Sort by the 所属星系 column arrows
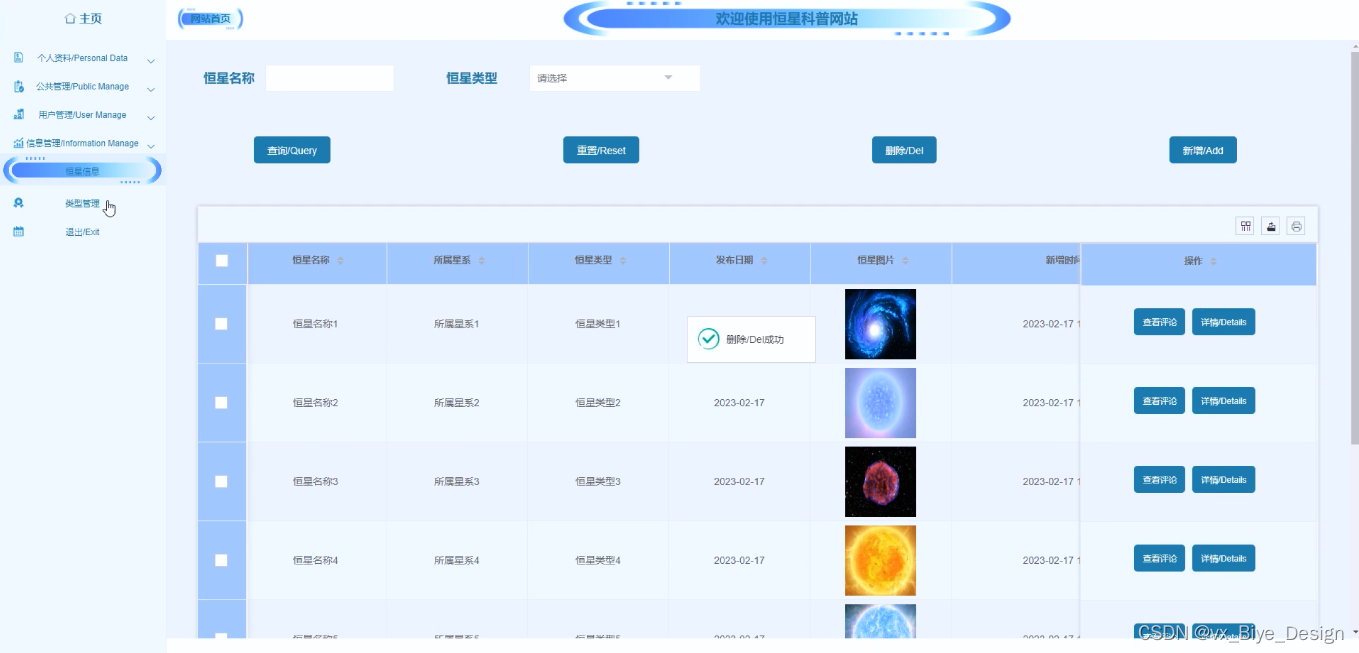1359x653 pixels. 481,261
